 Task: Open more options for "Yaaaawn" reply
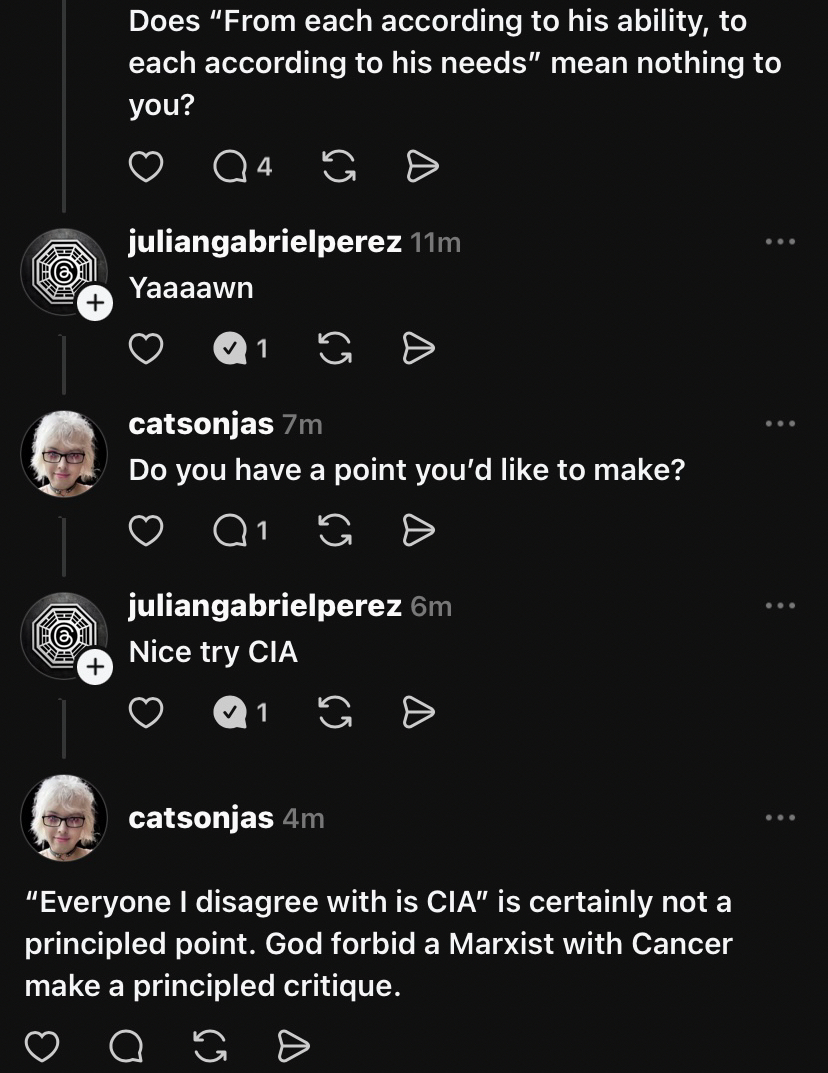[779, 242]
